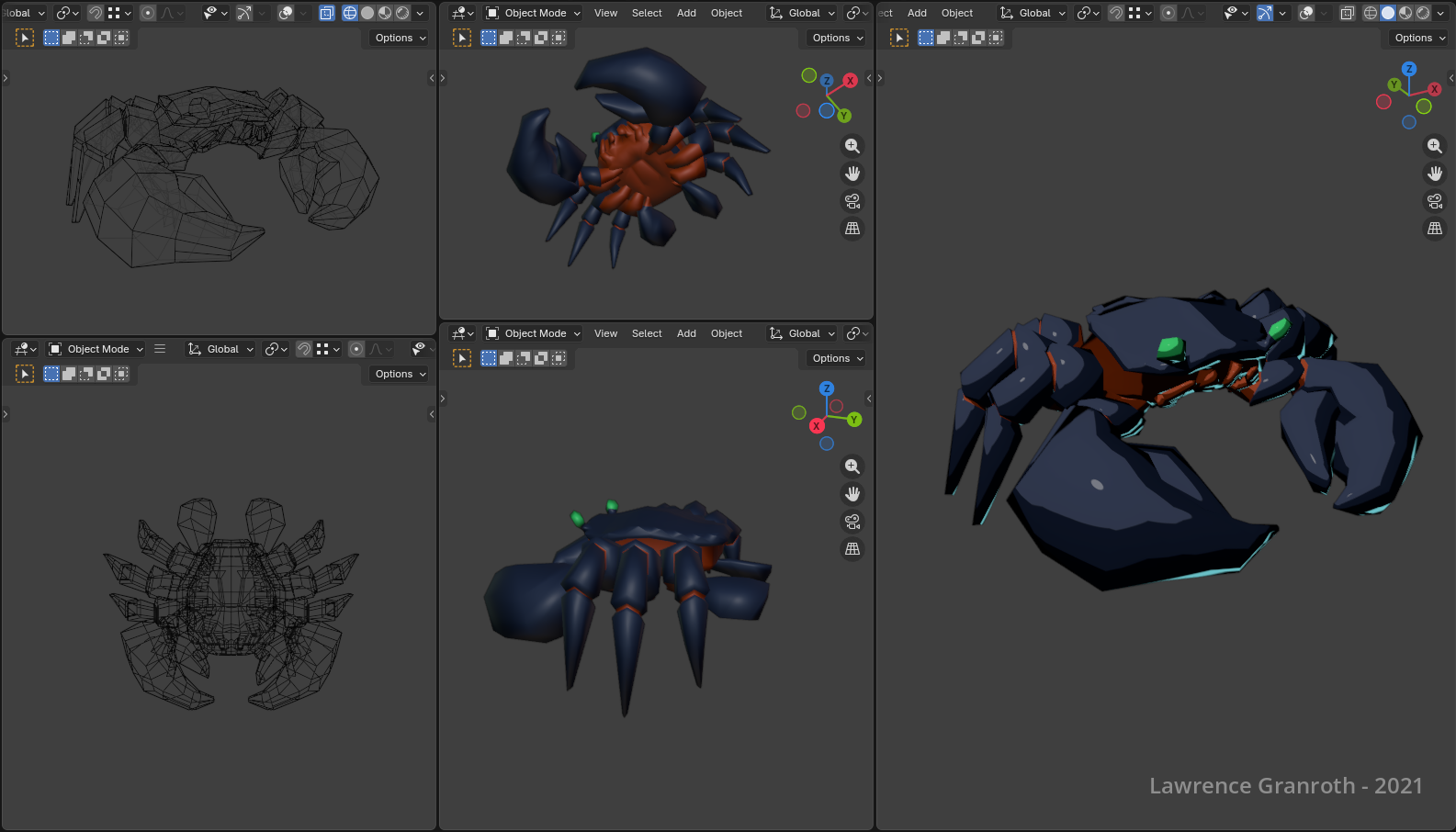
Task: Disable X-ray toggle in the top-left wireframe viewport
Action: pyautogui.click(x=327, y=13)
